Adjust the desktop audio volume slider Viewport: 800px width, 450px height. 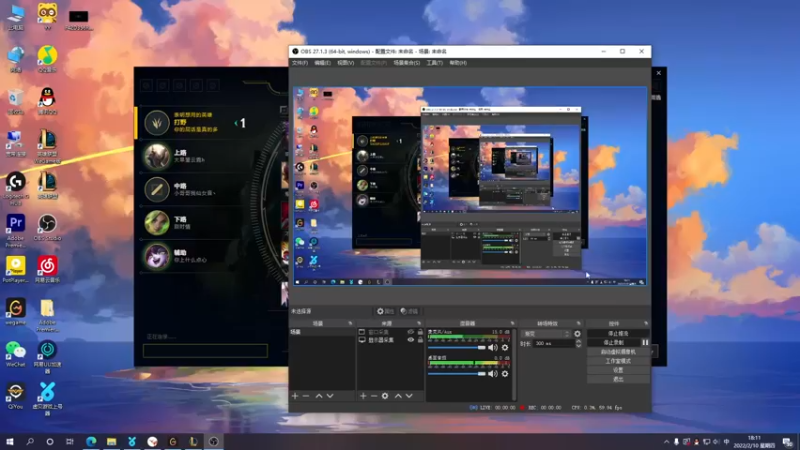(457, 374)
